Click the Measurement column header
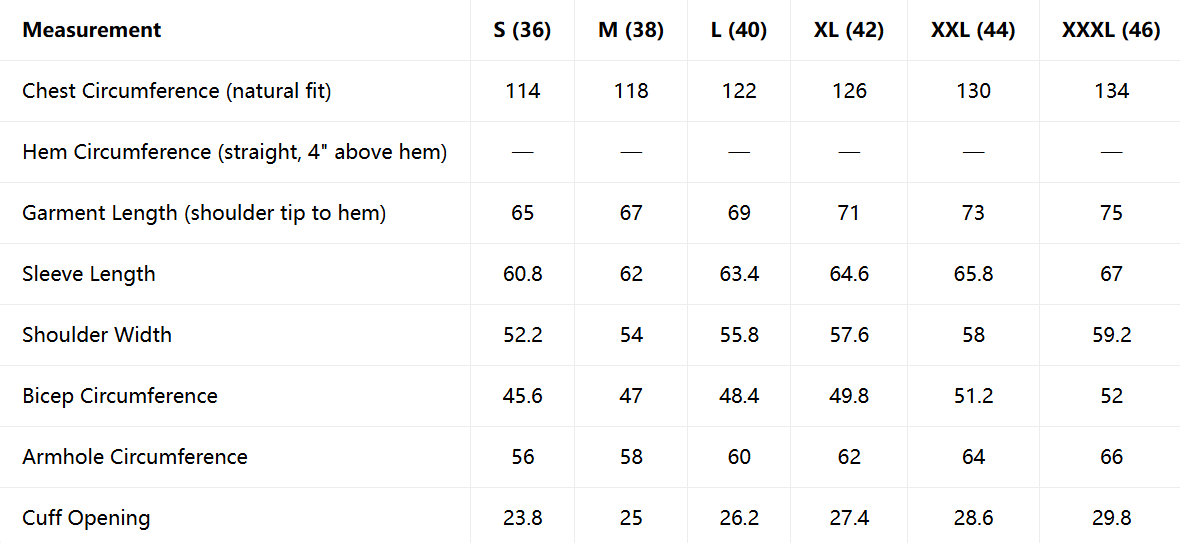This screenshot has width=1180, height=543. pyautogui.click(x=92, y=30)
